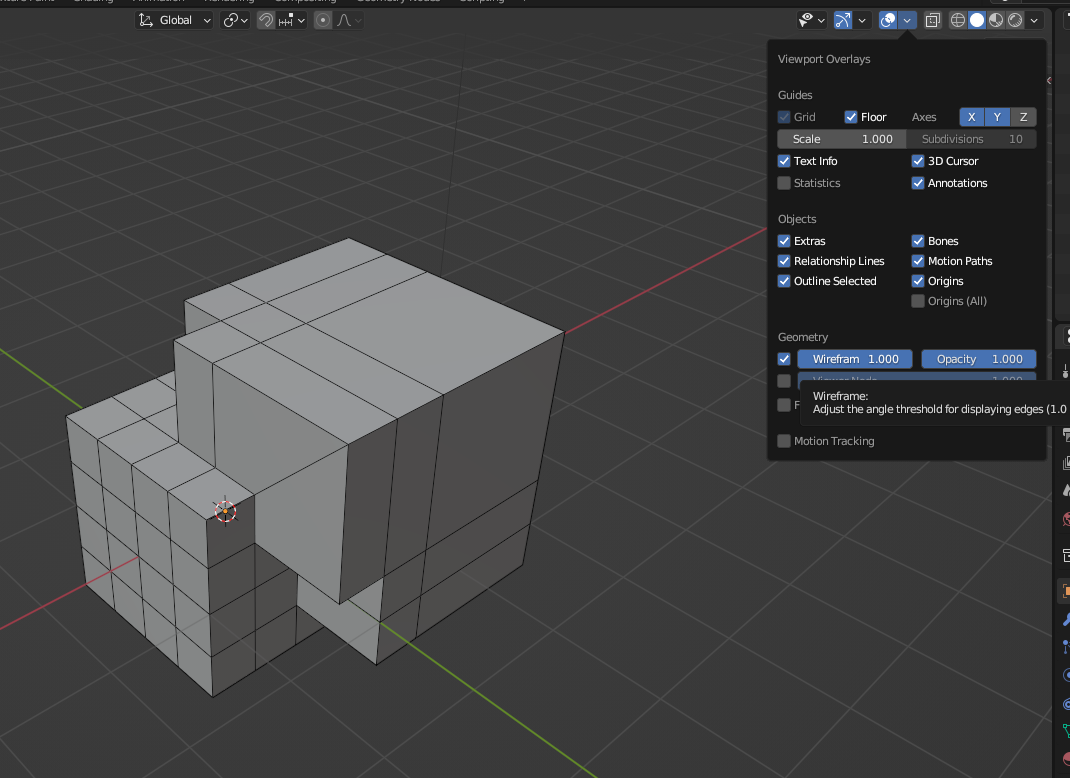Collapse the Viewport Overlays dropdown arrow
This screenshot has width=1070, height=778.
pyautogui.click(x=907, y=20)
